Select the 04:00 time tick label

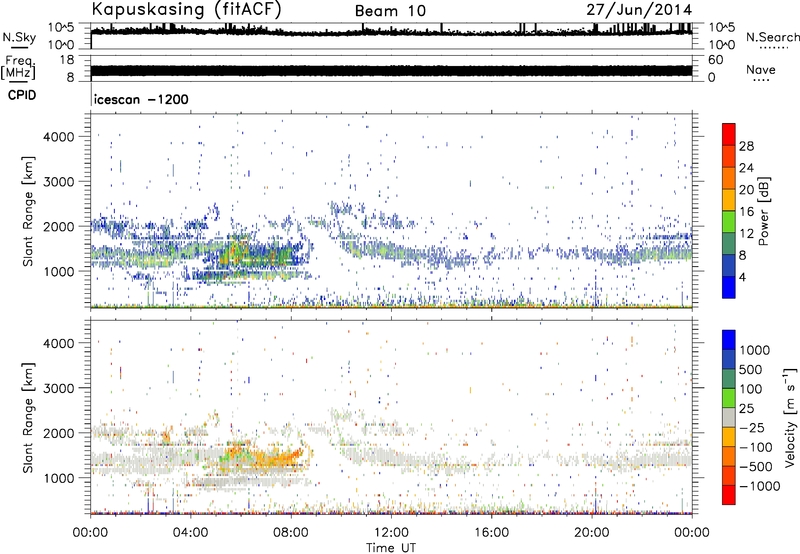pyautogui.click(x=190, y=533)
